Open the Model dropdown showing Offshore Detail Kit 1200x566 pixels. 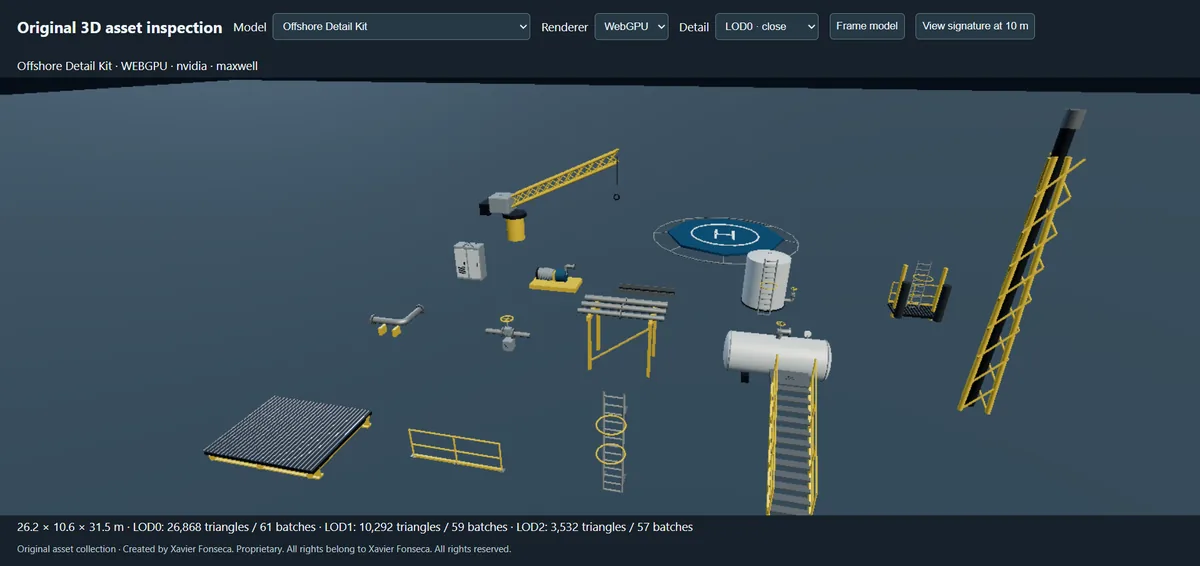click(401, 26)
